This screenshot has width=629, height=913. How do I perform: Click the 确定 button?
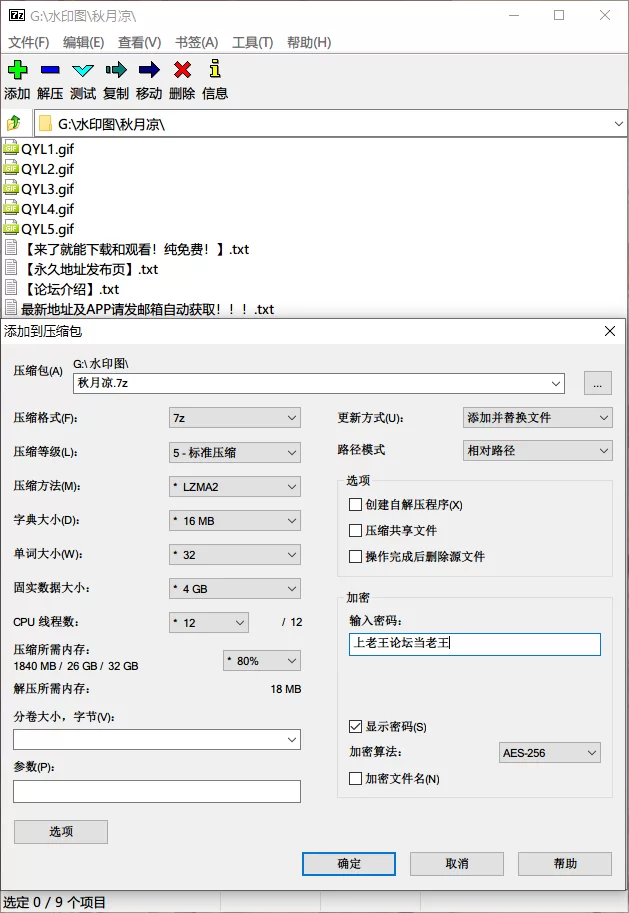(x=349, y=864)
